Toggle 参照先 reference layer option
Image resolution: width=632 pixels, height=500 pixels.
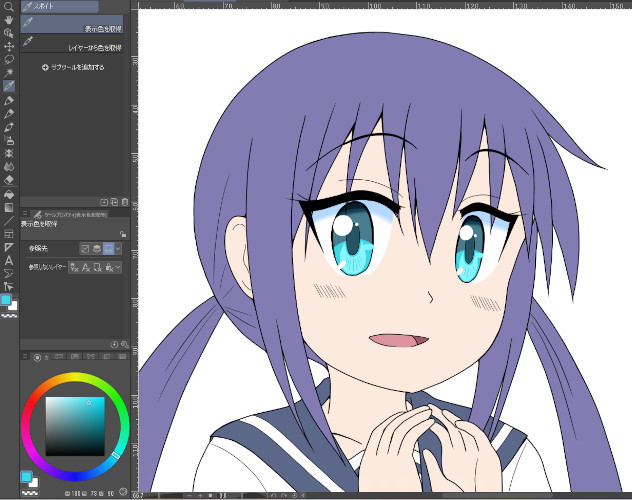[97, 249]
